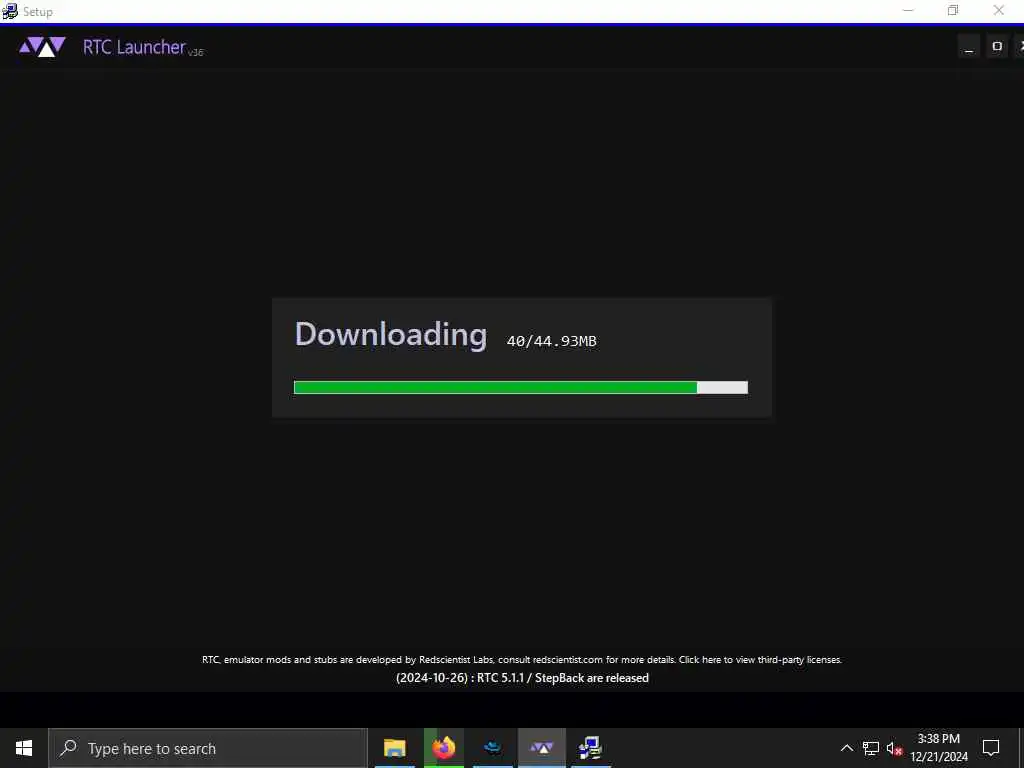
Task: Switch to RTC Launcher taskbar icon
Action: [x=541, y=748]
